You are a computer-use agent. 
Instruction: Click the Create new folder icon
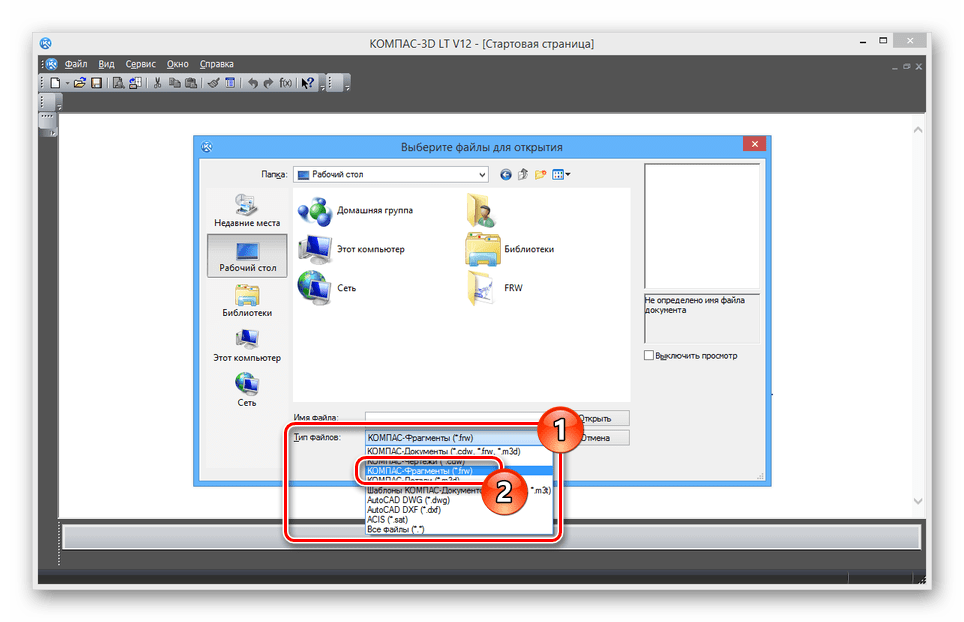point(540,175)
